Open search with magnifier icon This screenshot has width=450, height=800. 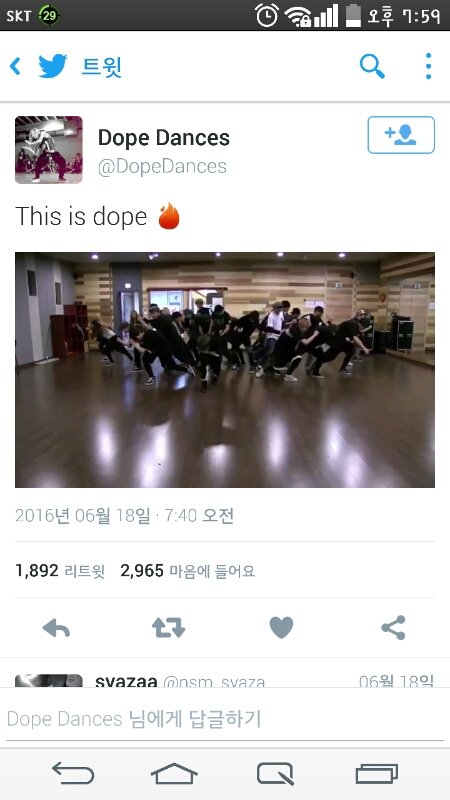coord(372,66)
